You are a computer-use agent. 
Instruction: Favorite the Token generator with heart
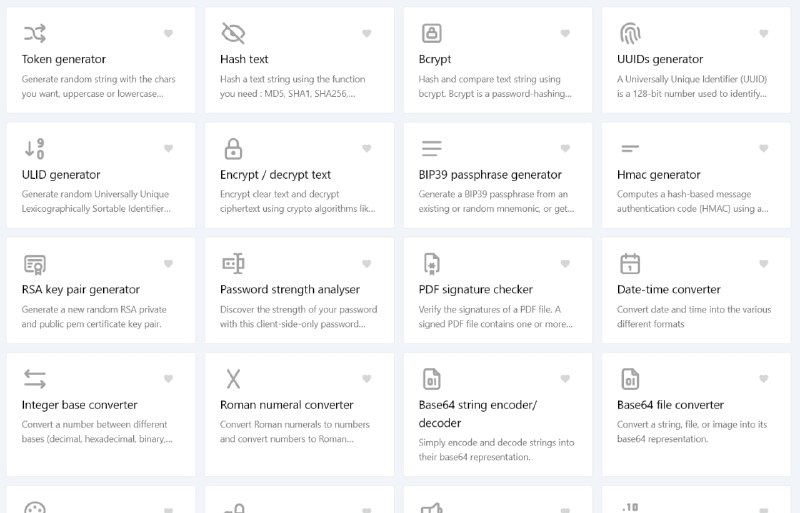pos(168,33)
